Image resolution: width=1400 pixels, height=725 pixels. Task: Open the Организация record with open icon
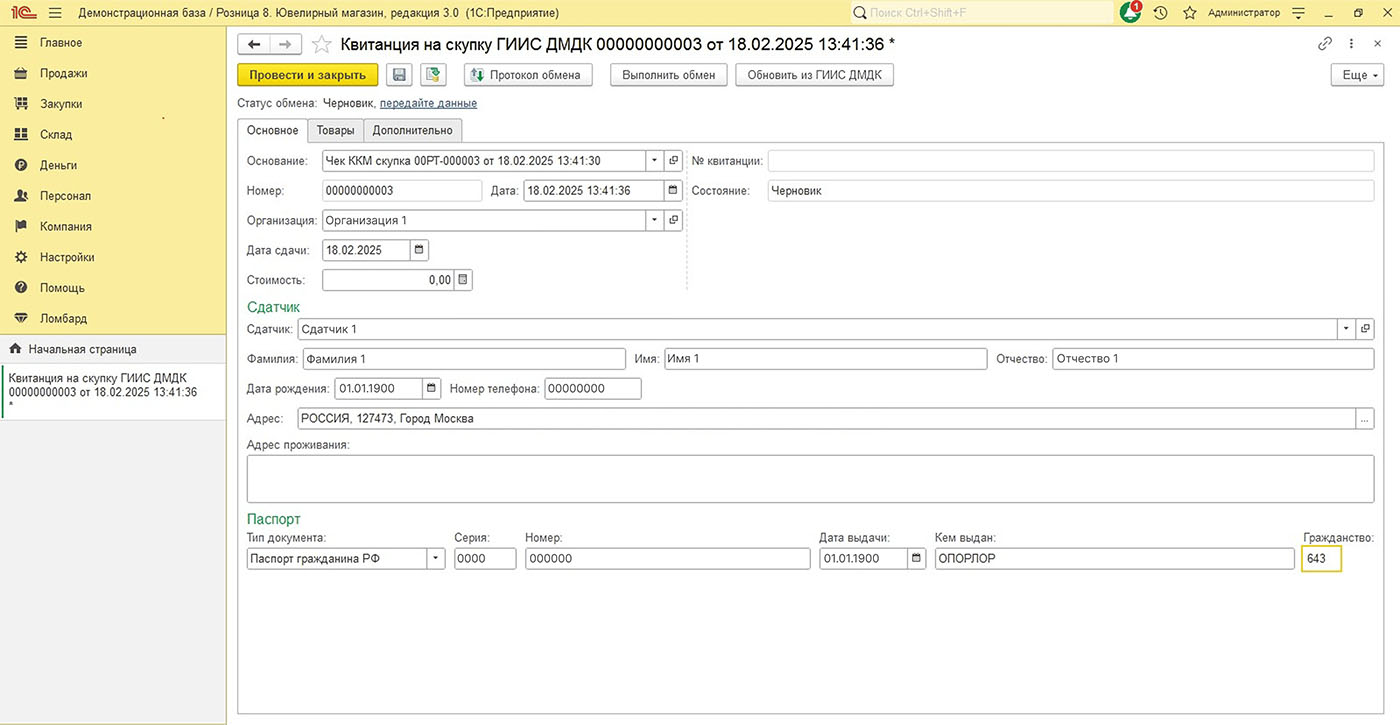click(x=674, y=220)
